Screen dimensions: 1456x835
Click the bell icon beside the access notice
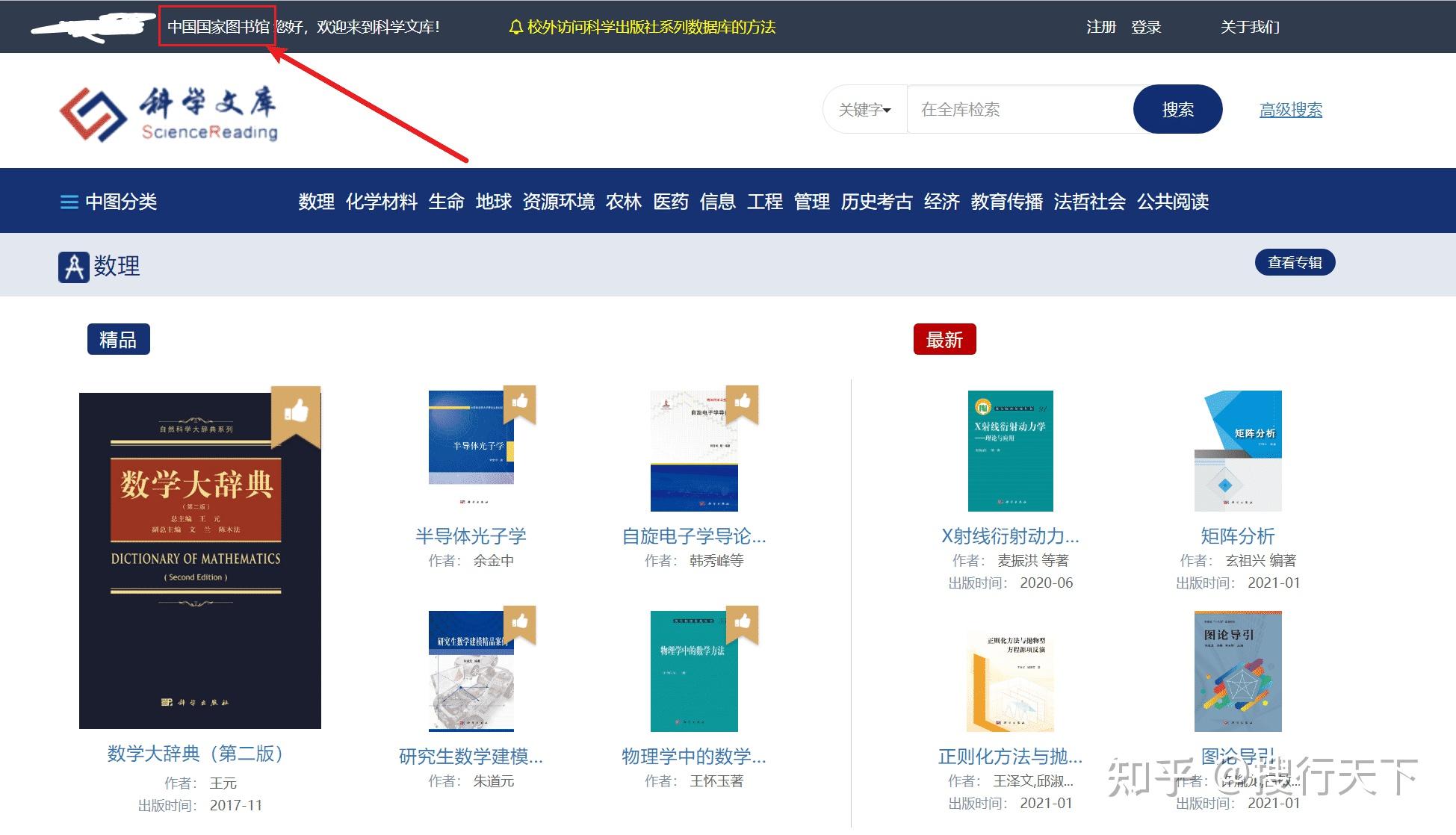(515, 27)
